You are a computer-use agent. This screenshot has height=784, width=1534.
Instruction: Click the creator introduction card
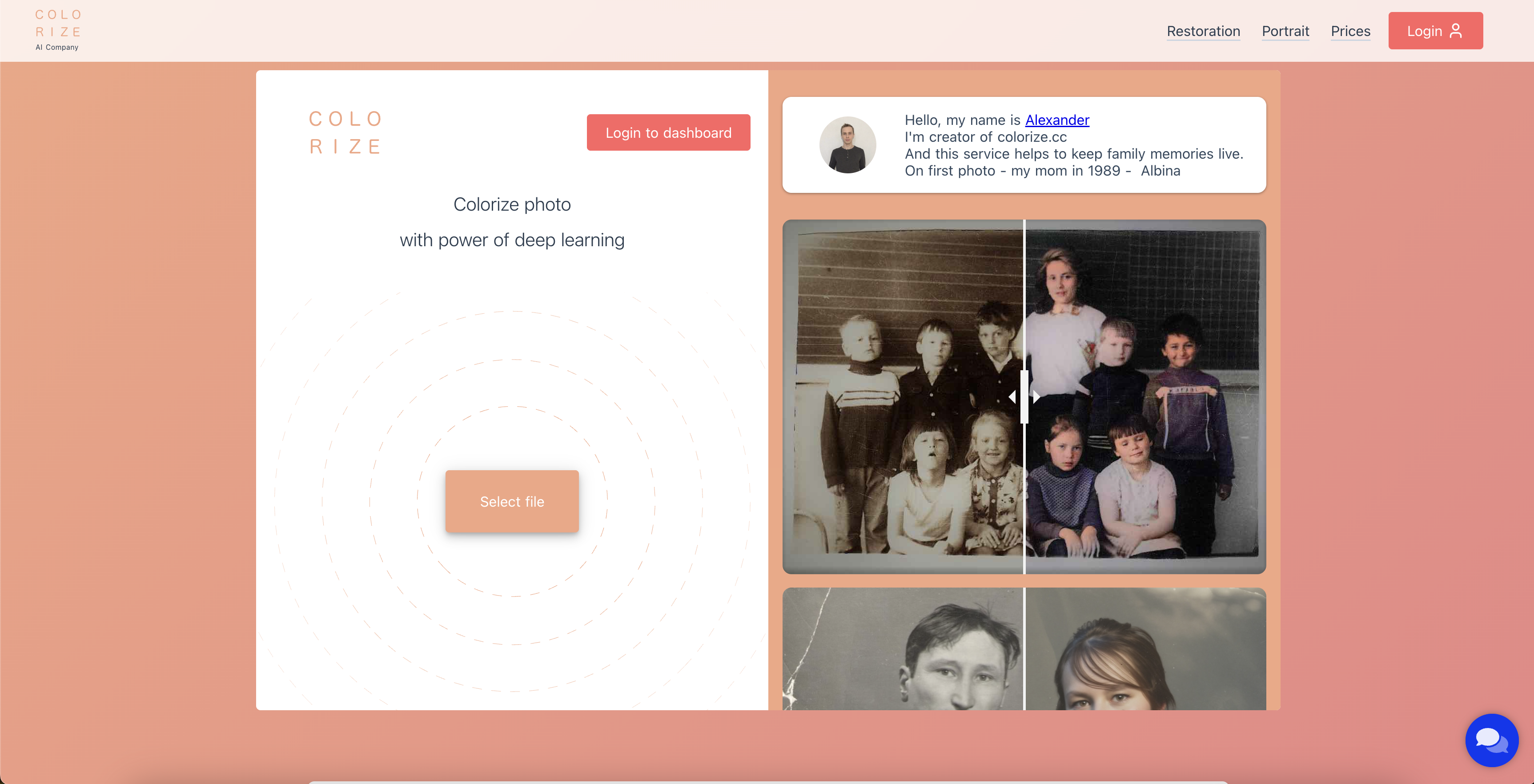coord(1024,144)
